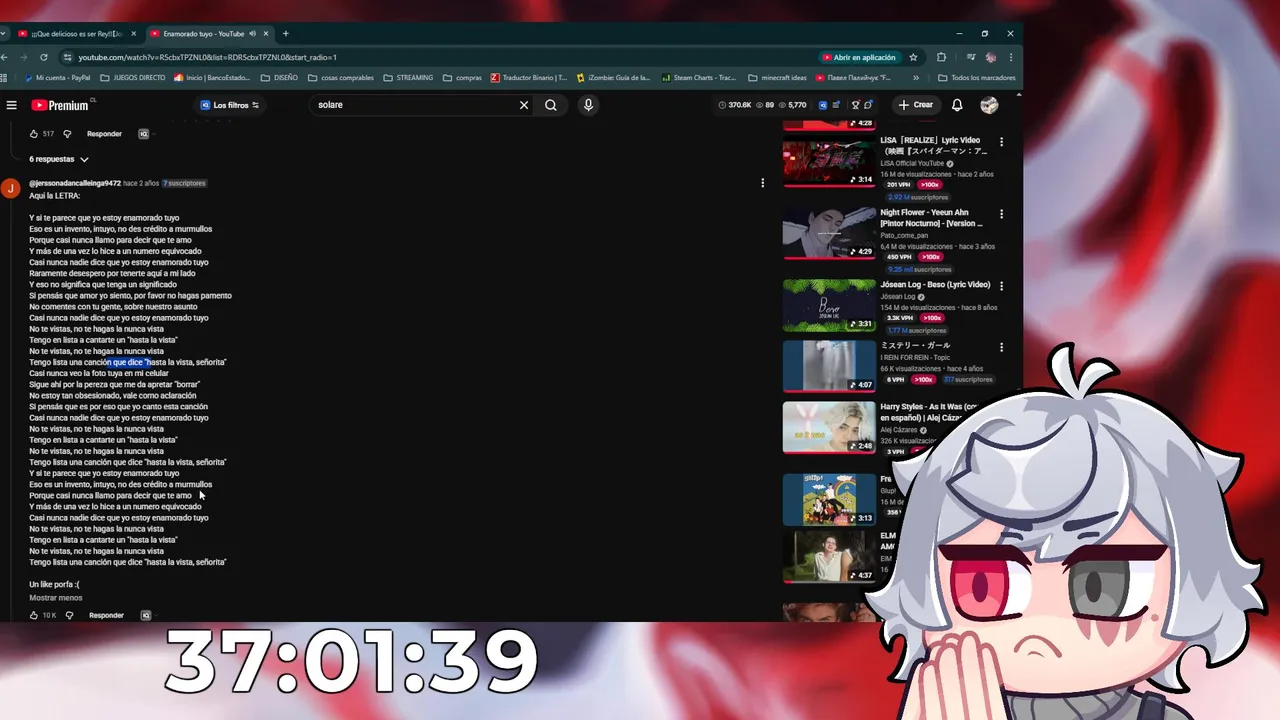1280x720 pixels.
Task: Open the minecraft ideas bookmark folder
Action: (x=777, y=77)
